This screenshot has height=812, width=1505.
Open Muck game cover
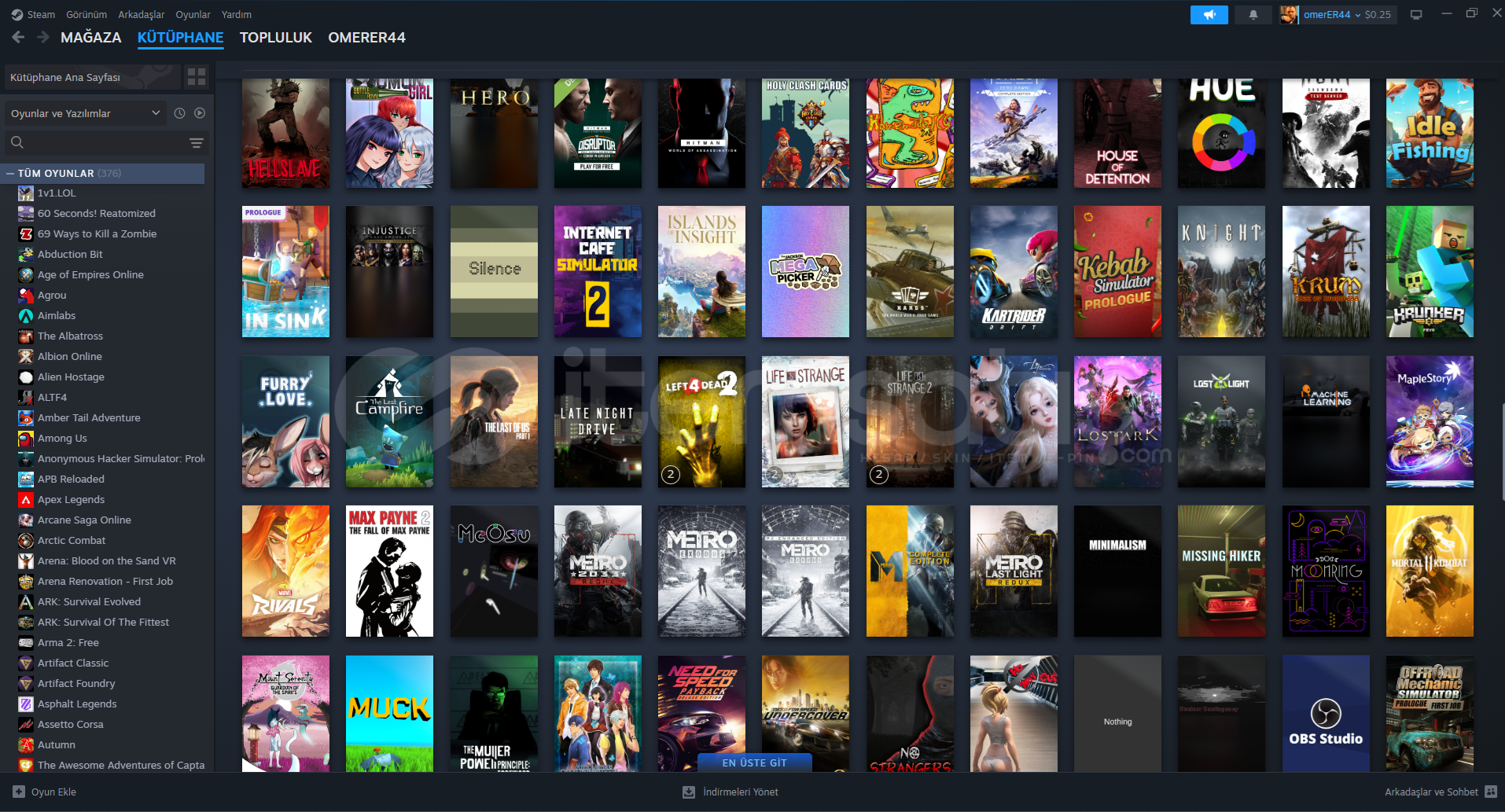[389, 713]
